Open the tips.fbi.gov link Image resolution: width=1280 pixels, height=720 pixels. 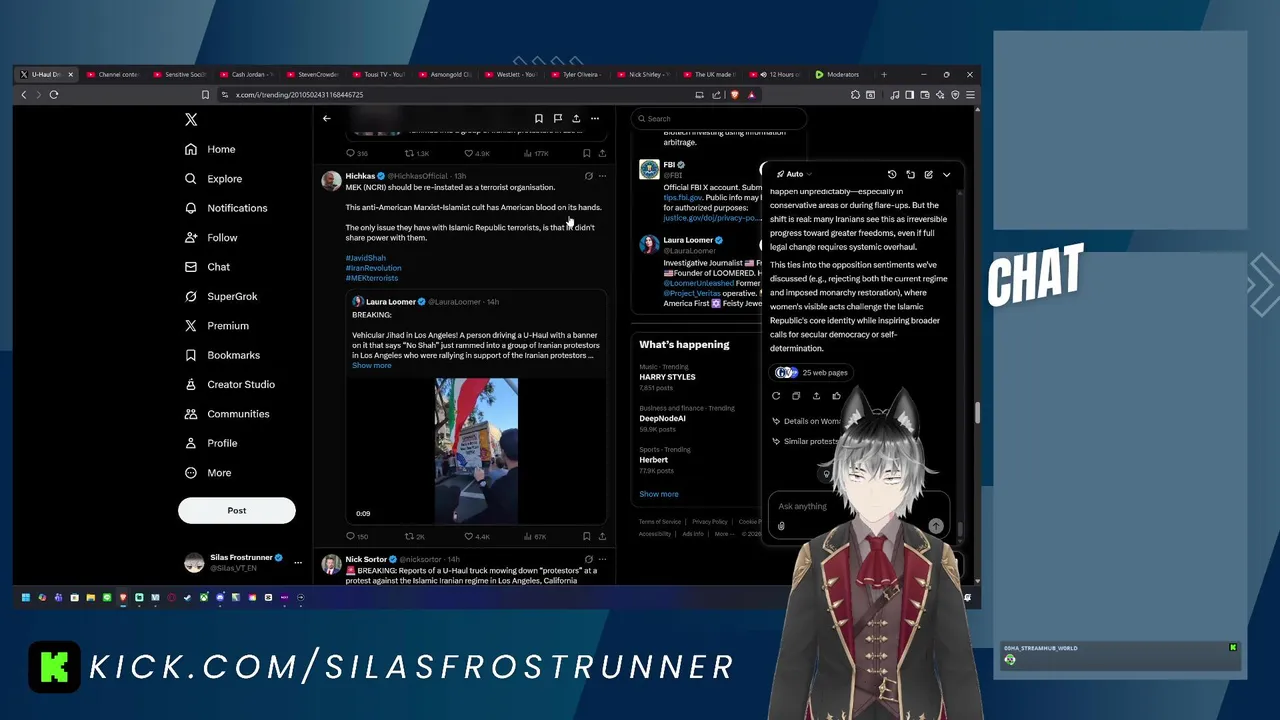click(x=683, y=198)
